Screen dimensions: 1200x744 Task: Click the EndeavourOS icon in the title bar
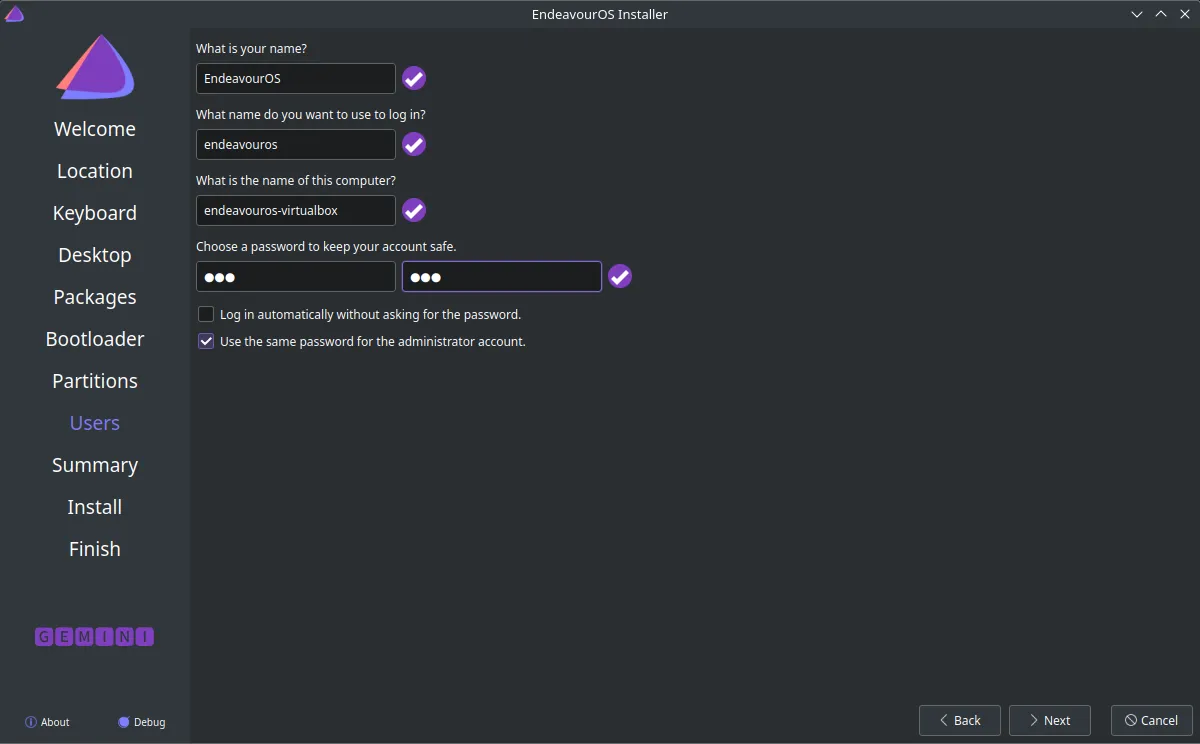coord(14,14)
